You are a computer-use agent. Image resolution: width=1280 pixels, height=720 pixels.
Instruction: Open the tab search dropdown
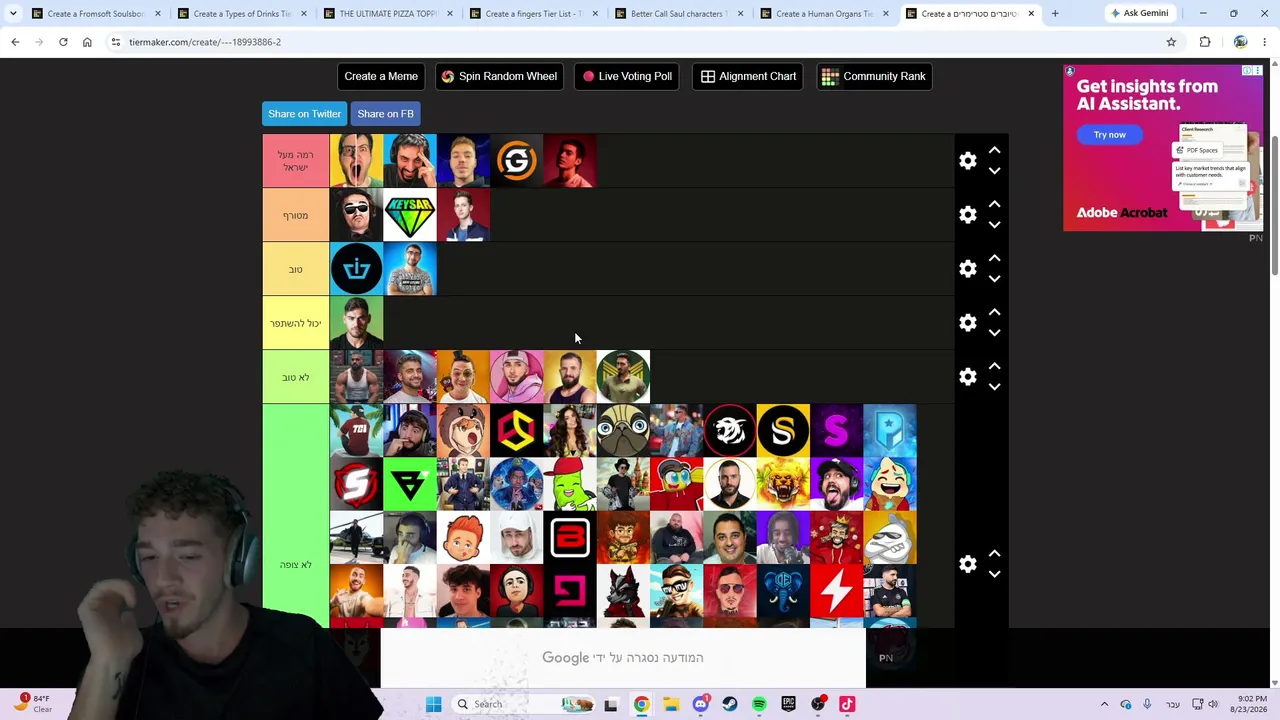(x=13, y=14)
